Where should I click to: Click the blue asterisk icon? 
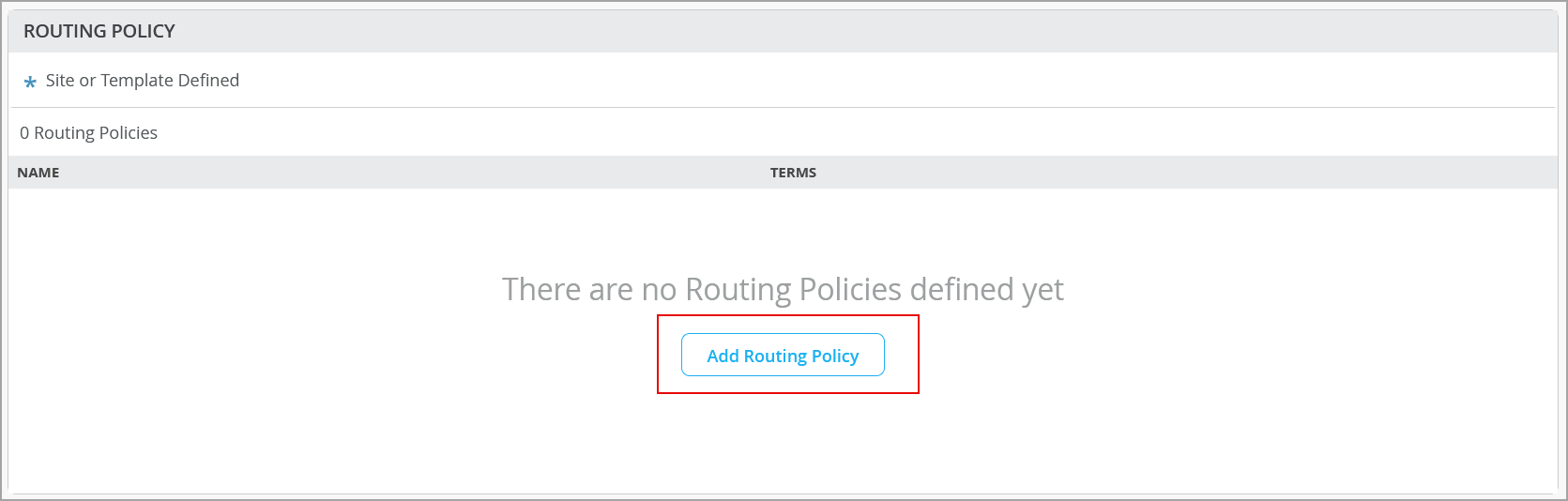tap(30, 82)
